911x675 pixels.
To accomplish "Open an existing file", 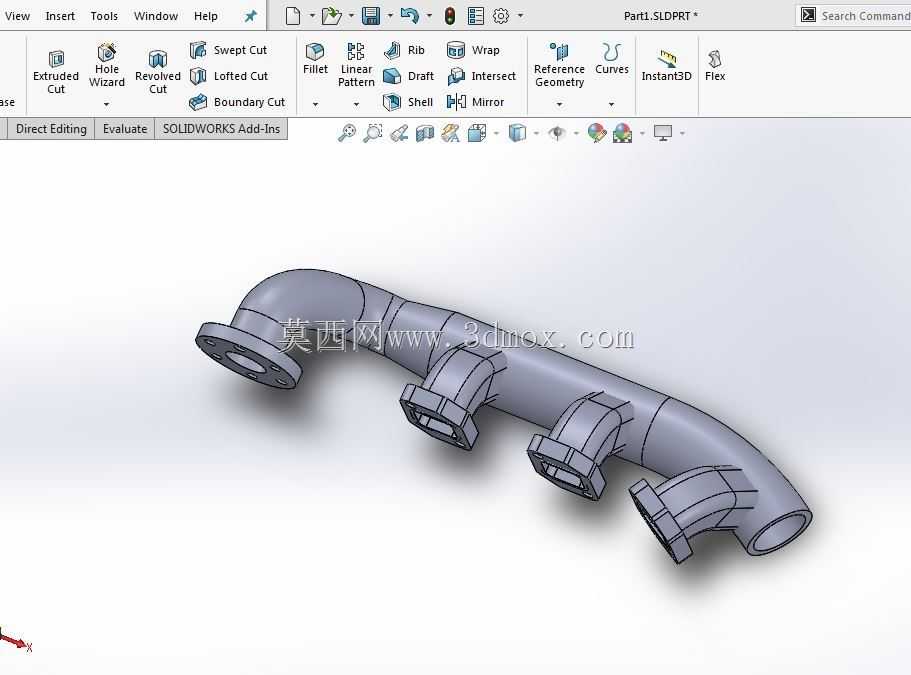I will [x=332, y=16].
